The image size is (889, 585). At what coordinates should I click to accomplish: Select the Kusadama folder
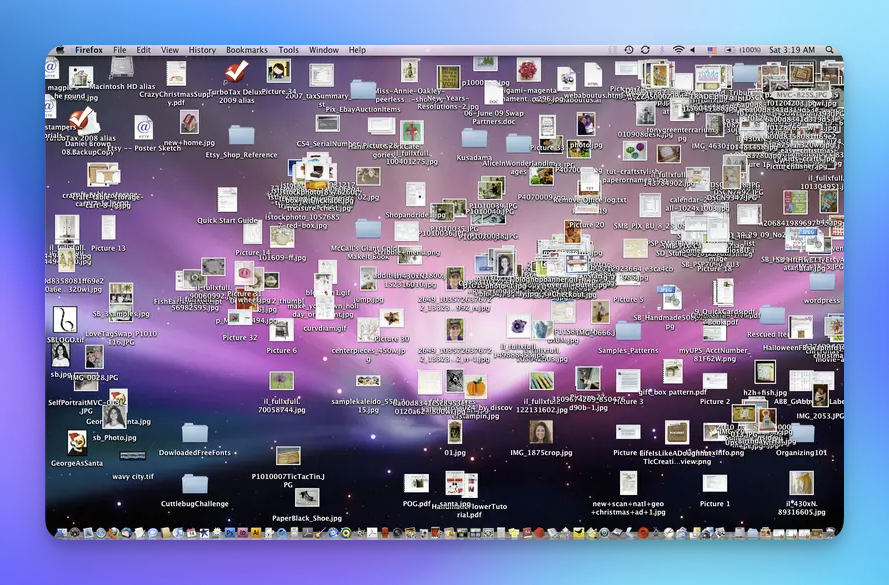tap(474, 138)
